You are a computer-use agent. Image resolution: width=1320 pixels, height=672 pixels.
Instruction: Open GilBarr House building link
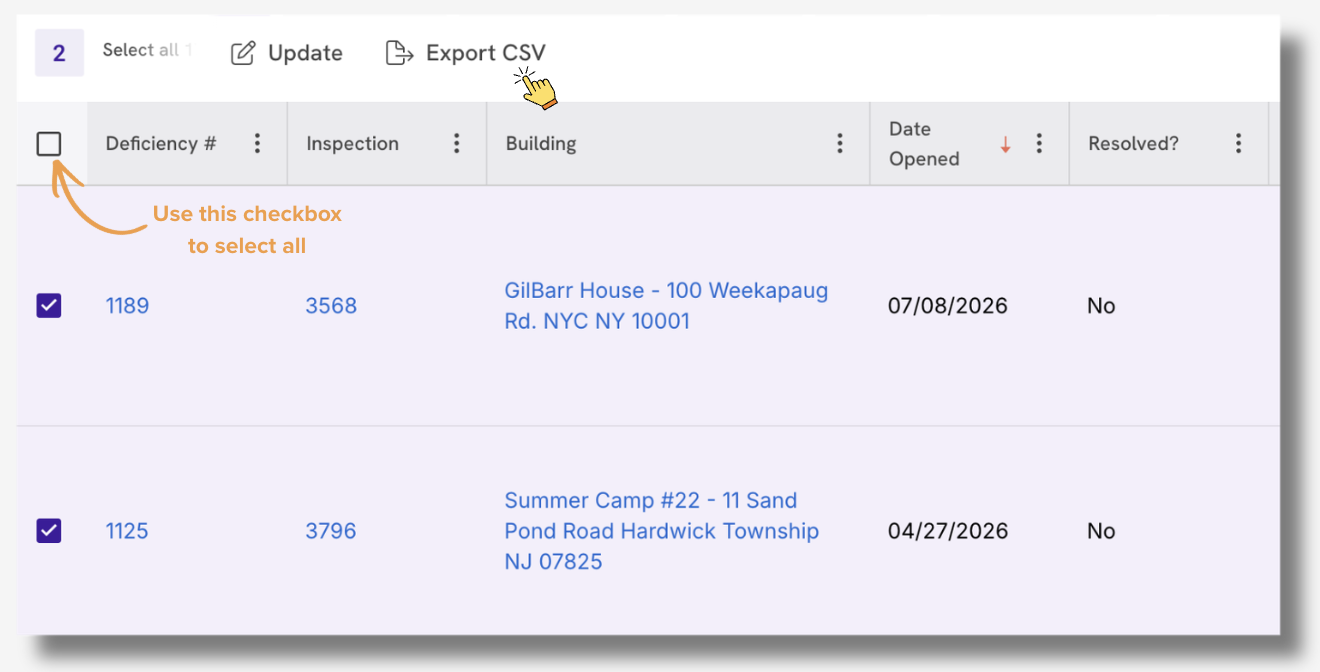pos(666,306)
